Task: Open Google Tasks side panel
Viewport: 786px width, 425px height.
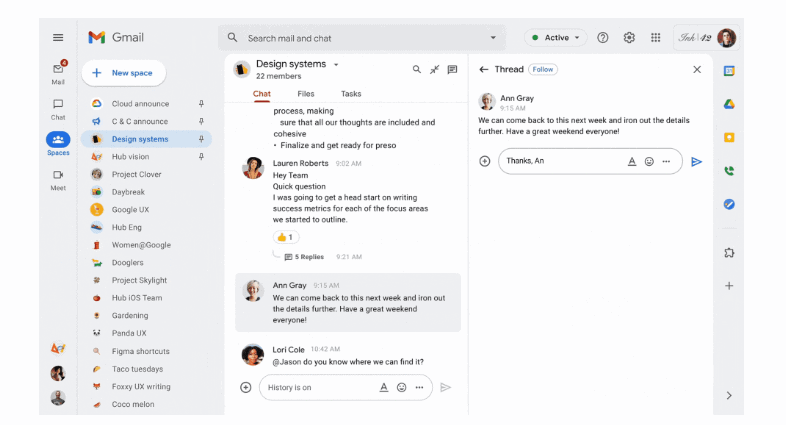Action: click(x=729, y=204)
